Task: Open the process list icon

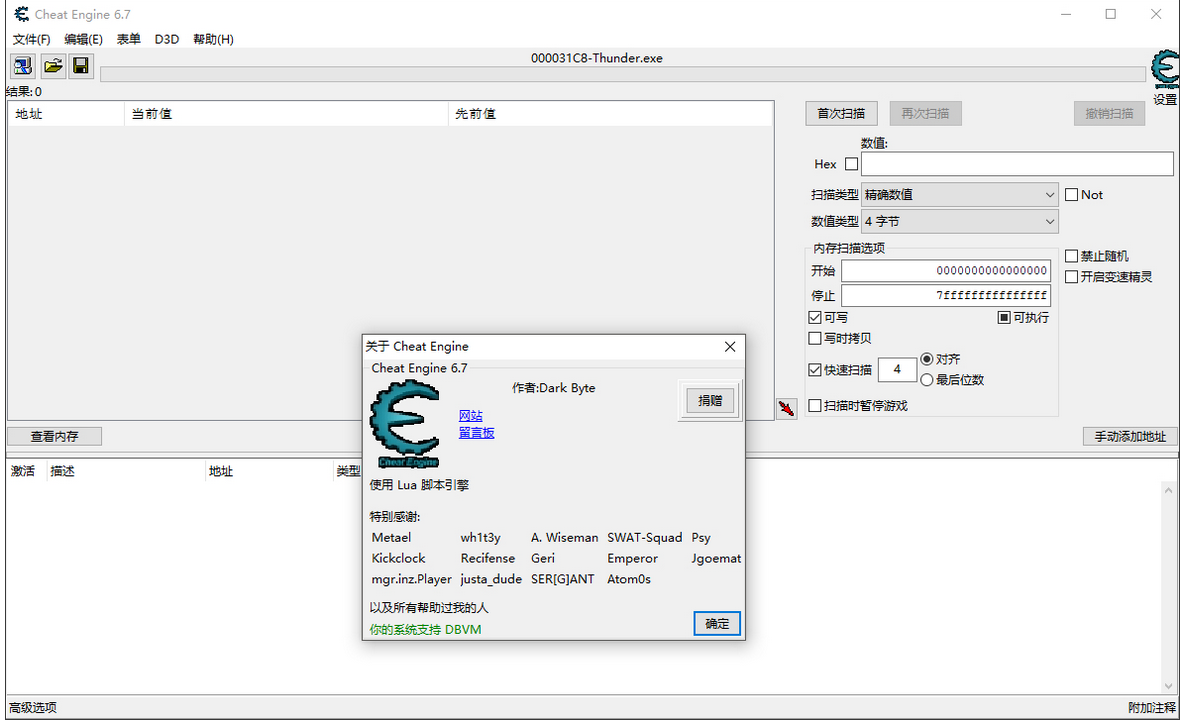Action: 23,66
